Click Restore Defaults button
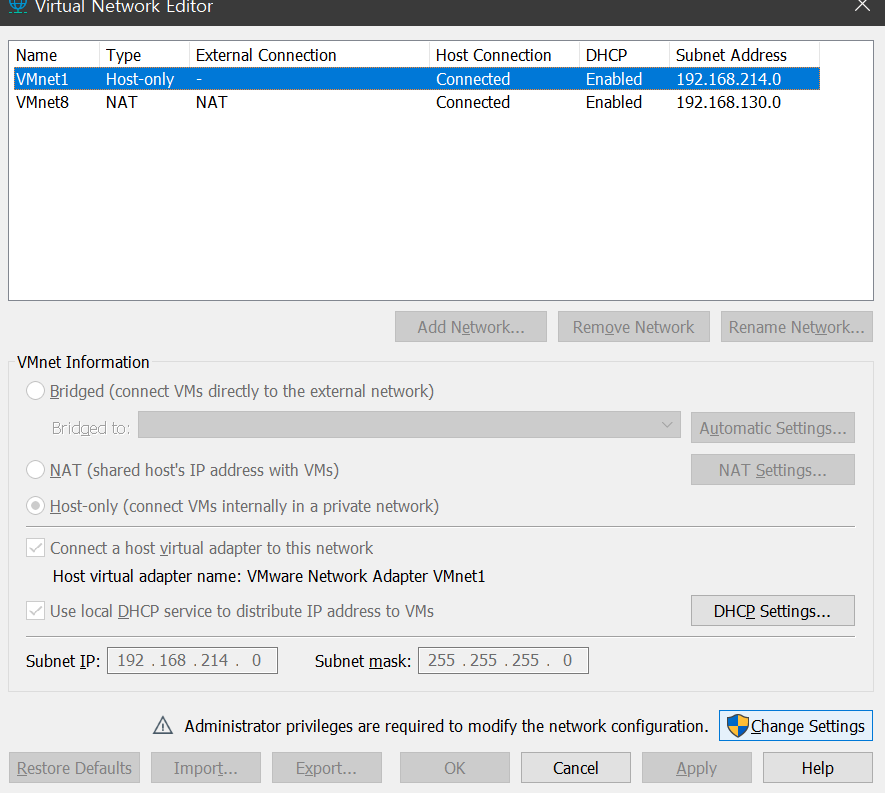This screenshot has width=885, height=793. coord(75,768)
